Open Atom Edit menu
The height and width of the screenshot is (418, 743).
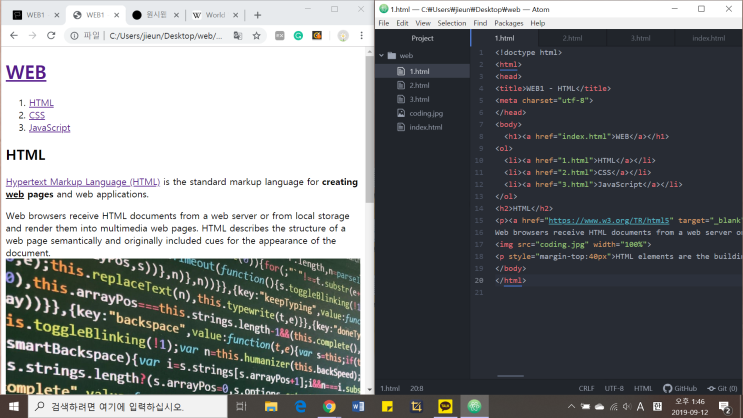pyautogui.click(x=402, y=23)
